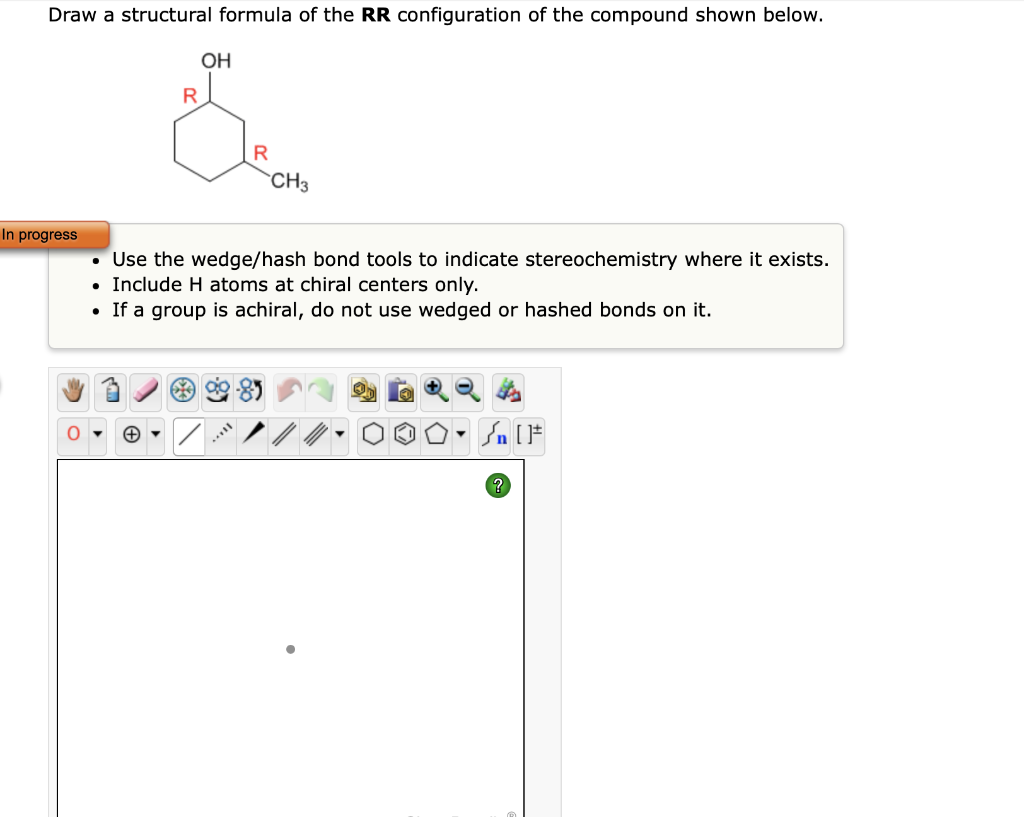1024x817 pixels.
Task: Select the benzene ring template
Action: tap(404, 434)
